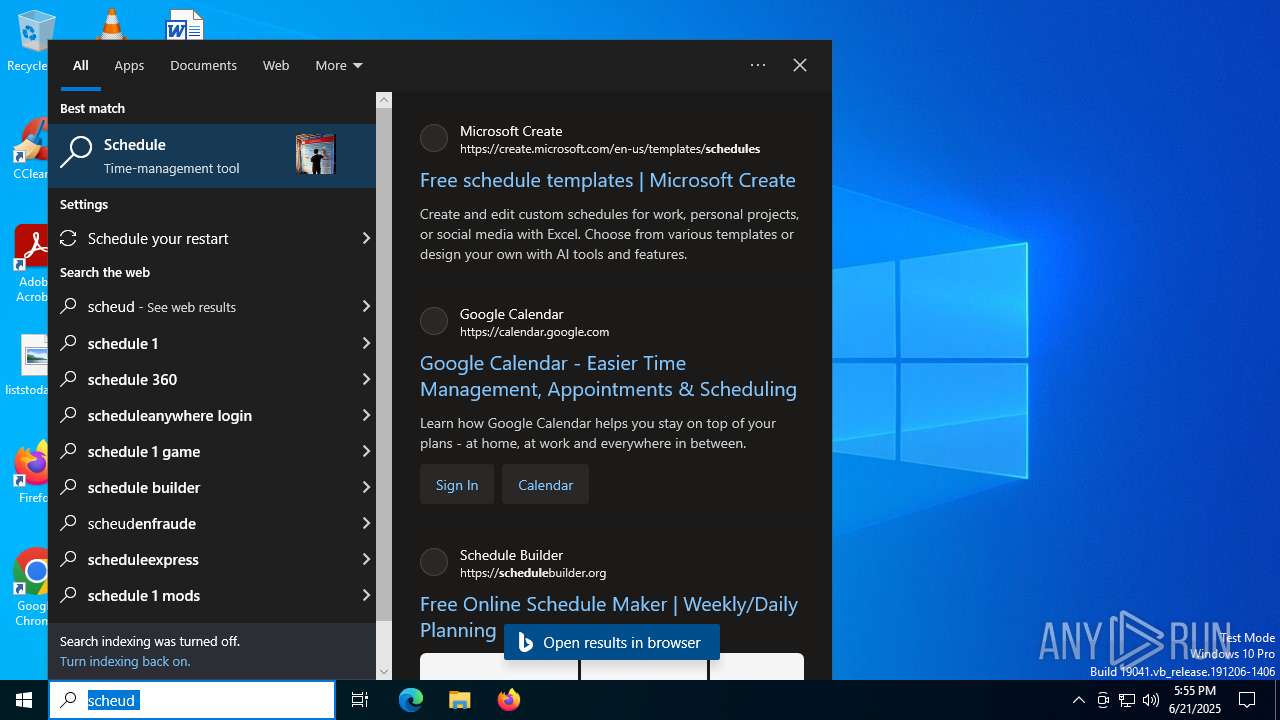Expand the scheudenfraude suggestion arrow
Viewport: 1280px width, 720px height.
(x=366, y=523)
